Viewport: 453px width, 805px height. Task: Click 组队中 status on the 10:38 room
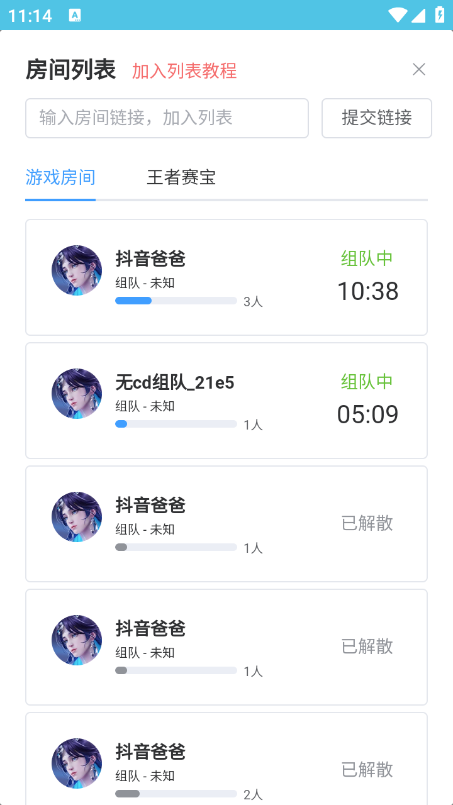[367, 258]
